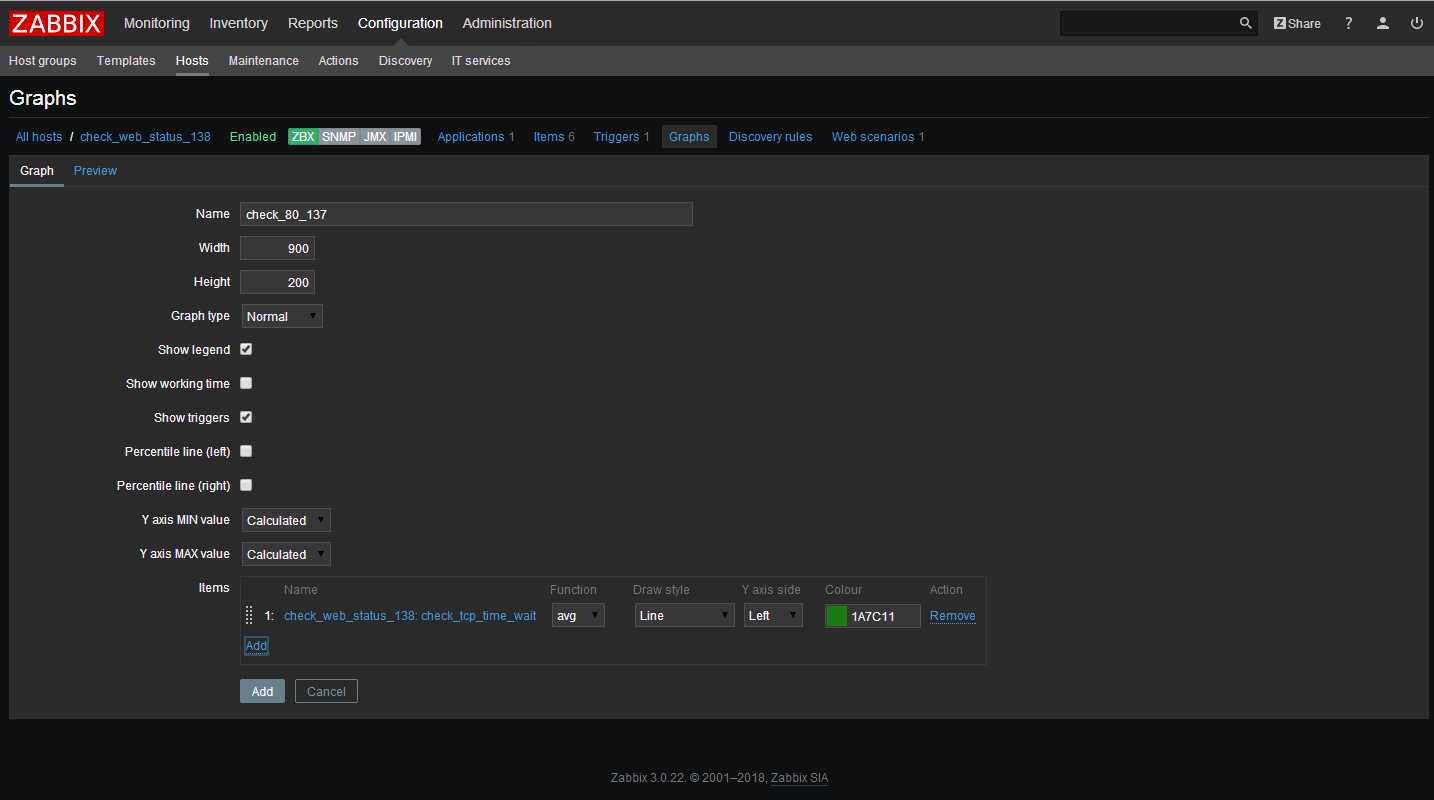Open Discovery rules link

pyautogui.click(x=770, y=137)
